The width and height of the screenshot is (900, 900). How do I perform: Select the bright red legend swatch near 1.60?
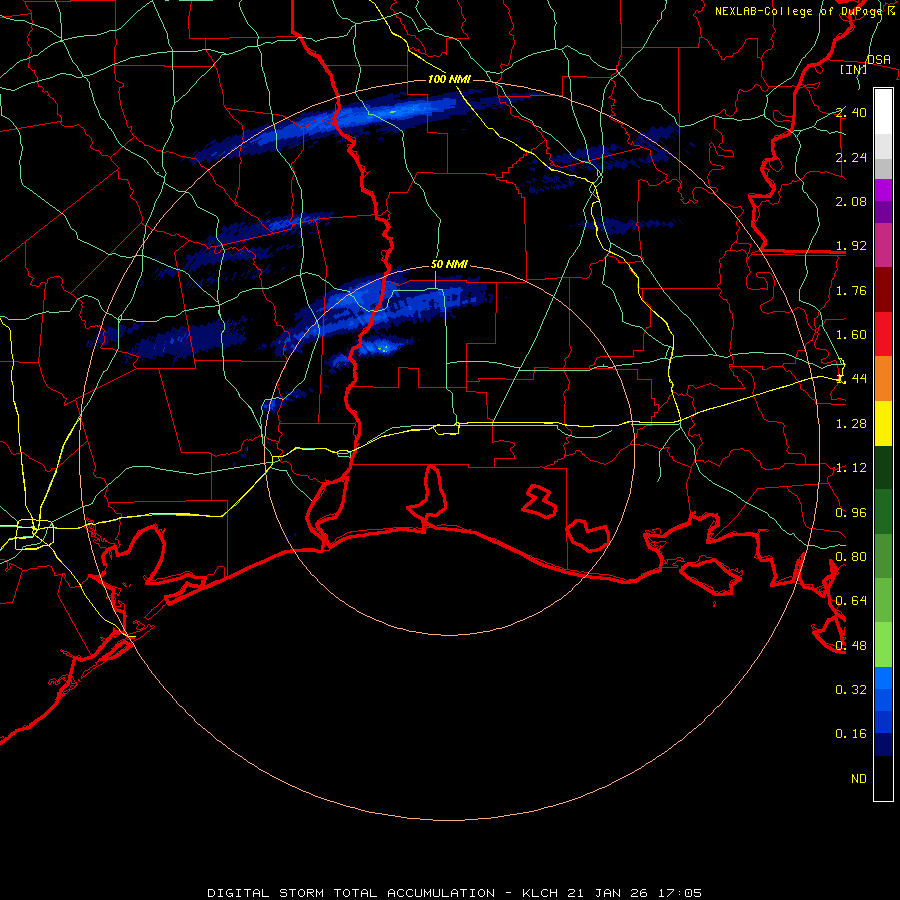coord(883,334)
